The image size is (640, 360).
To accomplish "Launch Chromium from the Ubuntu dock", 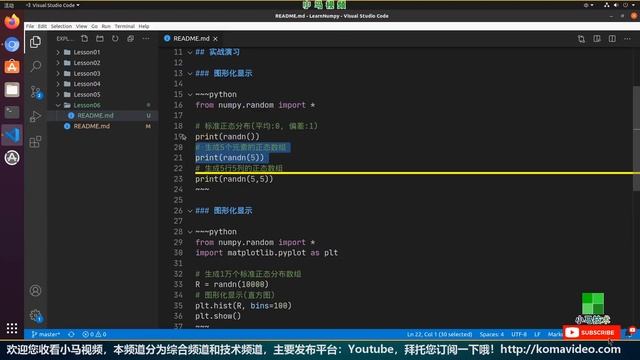I will [12, 44].
